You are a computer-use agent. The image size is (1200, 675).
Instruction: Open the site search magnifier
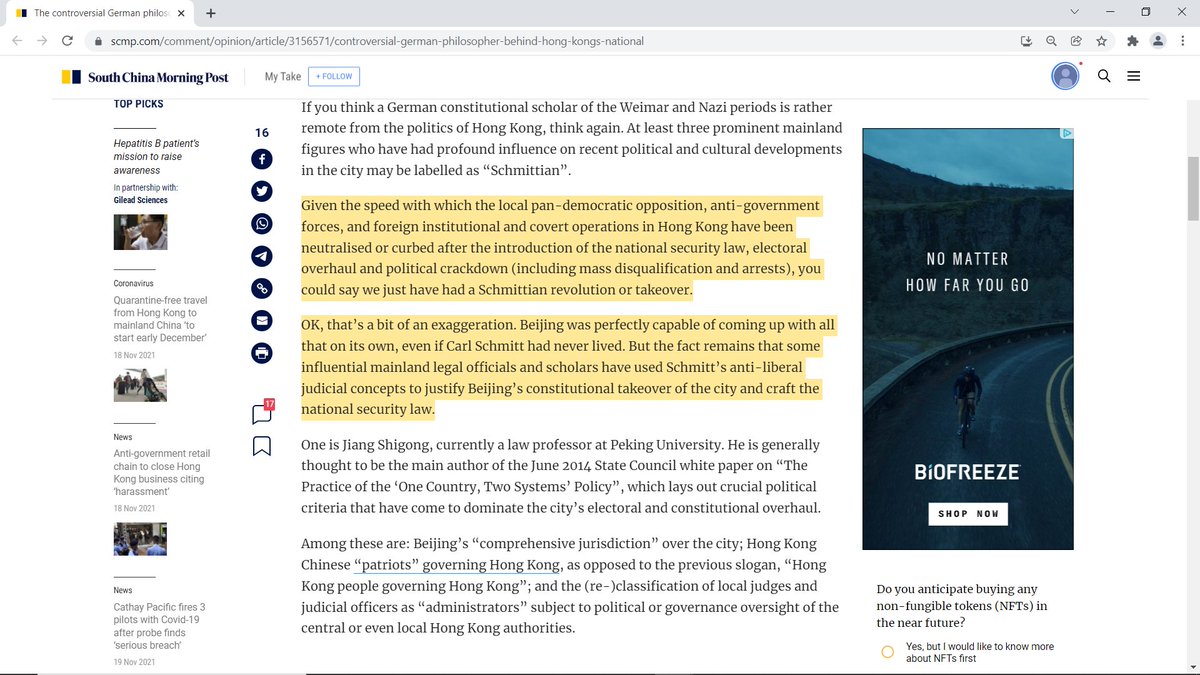pos(1104,76)
